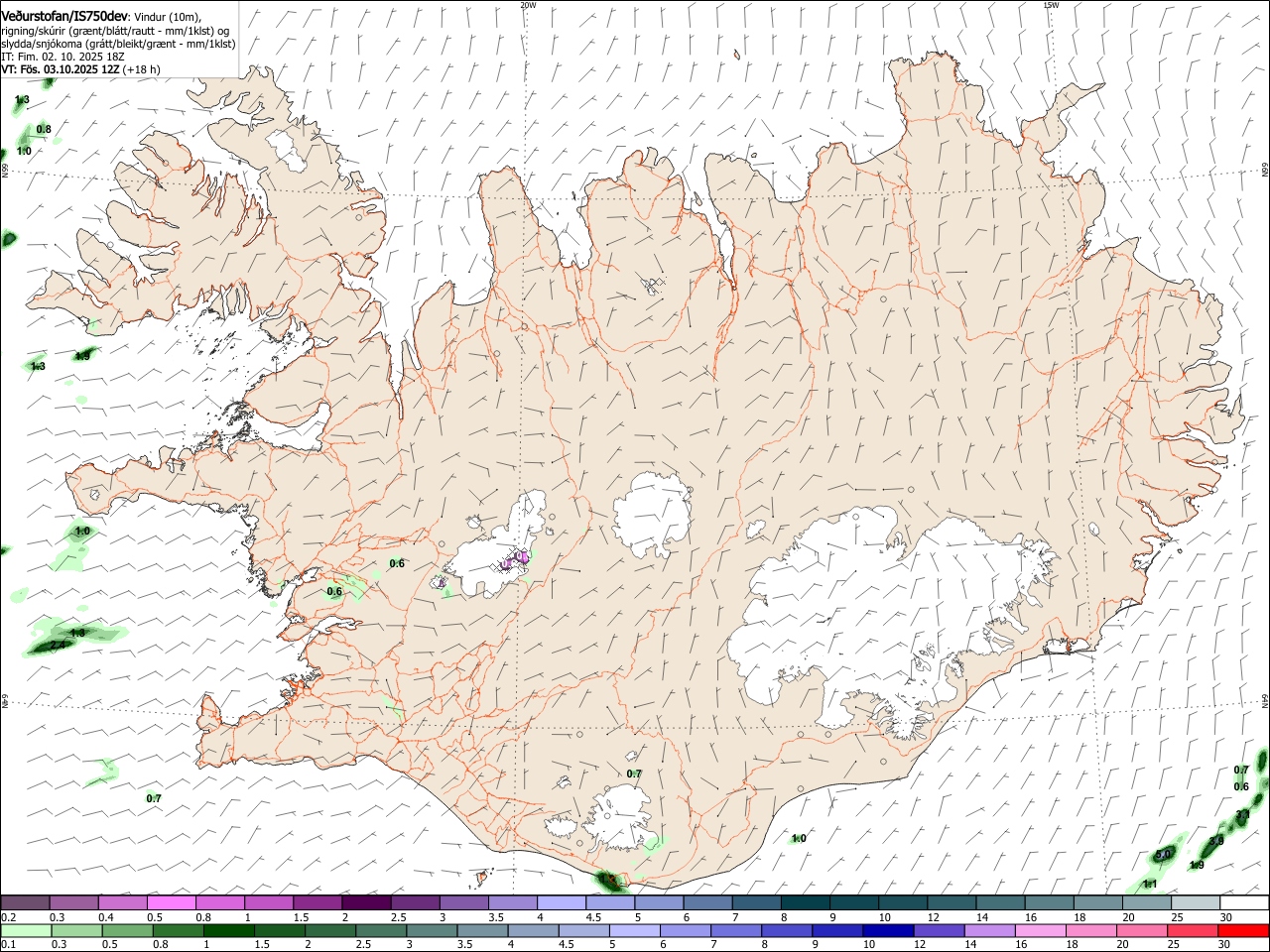This screenshot has height=952, width=1270.
Task: Select the hot pink swatch between rain 20 and 25
Action: click(x=1141, y=930)
